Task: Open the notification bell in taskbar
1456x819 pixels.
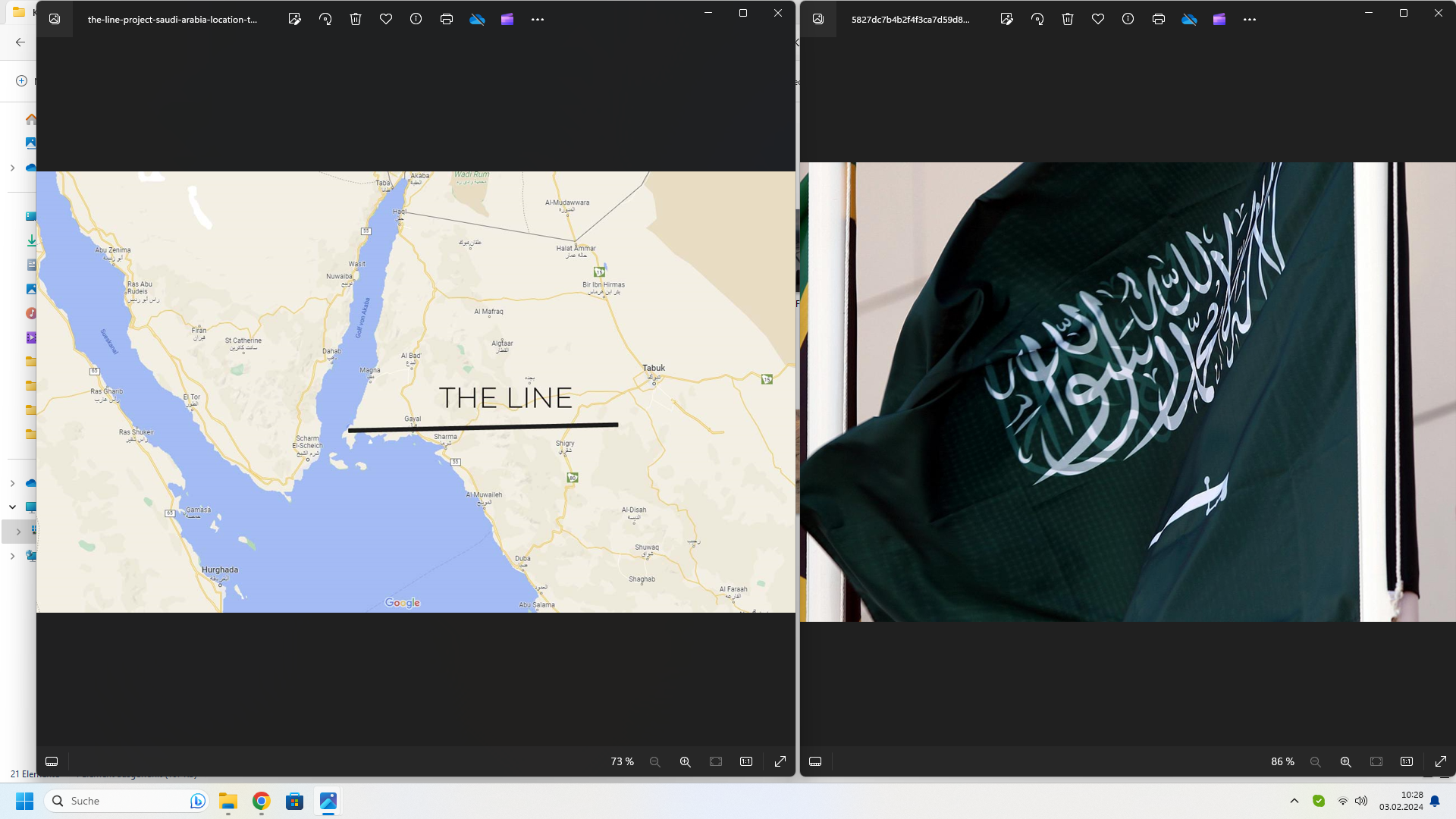Action: (x=1435, y=801)
